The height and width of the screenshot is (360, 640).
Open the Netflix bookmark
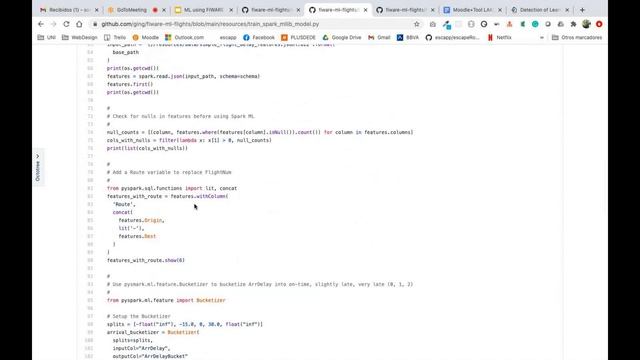[500, 37]
